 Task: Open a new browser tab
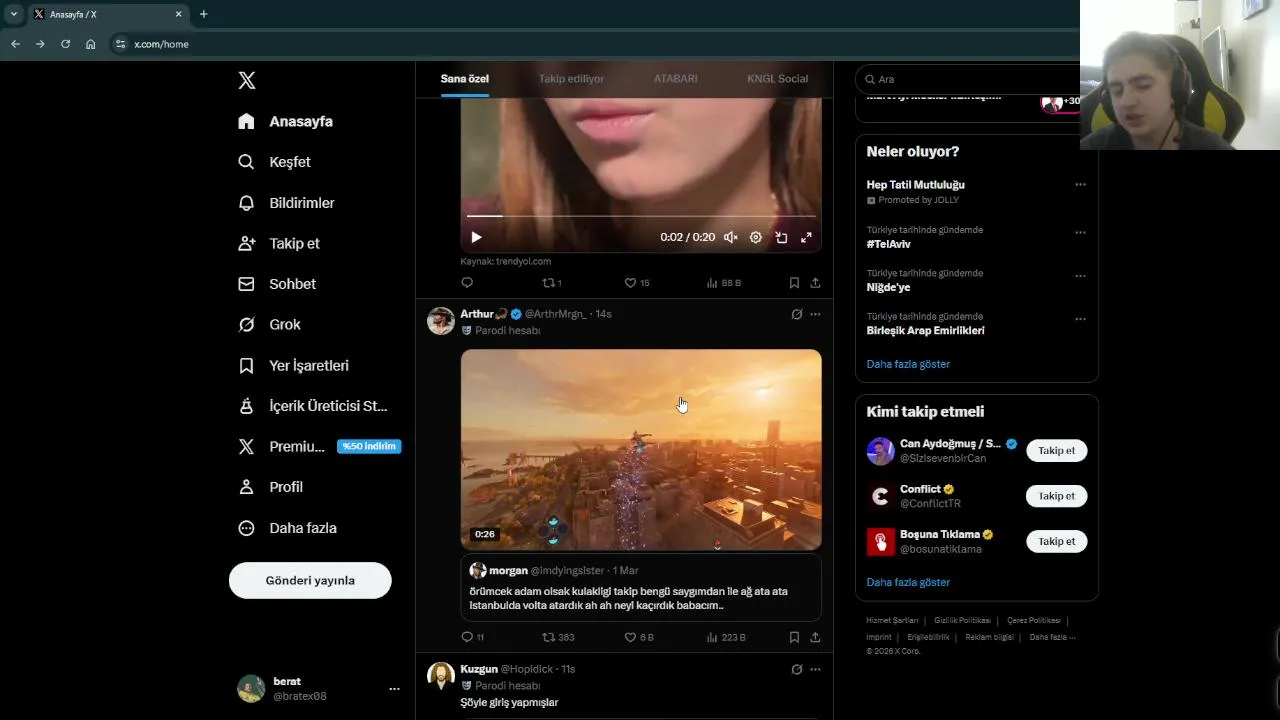click(204, 14)
